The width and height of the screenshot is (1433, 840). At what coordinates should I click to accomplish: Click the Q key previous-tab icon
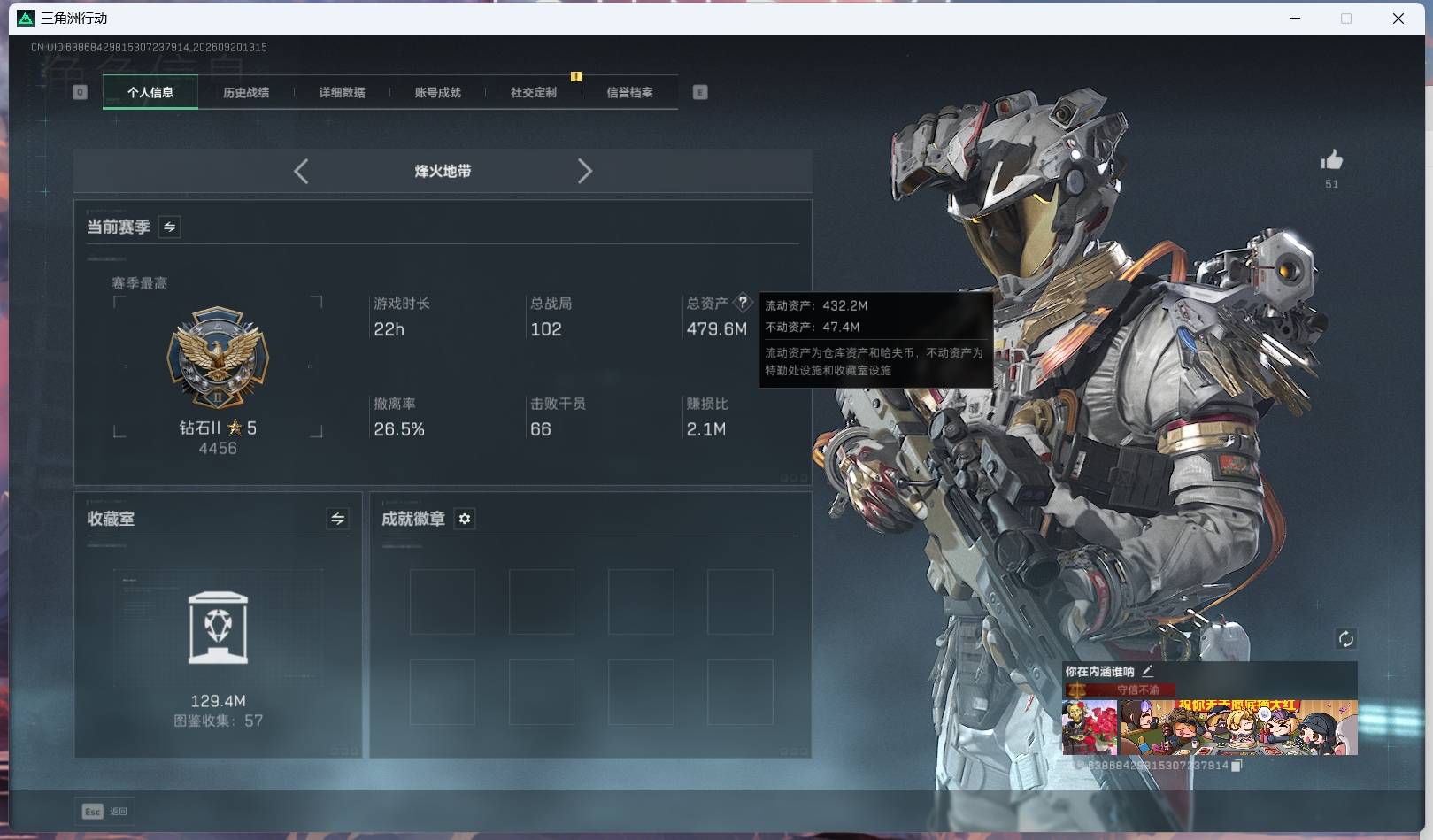pyautogui.click(x=80, y=92)
